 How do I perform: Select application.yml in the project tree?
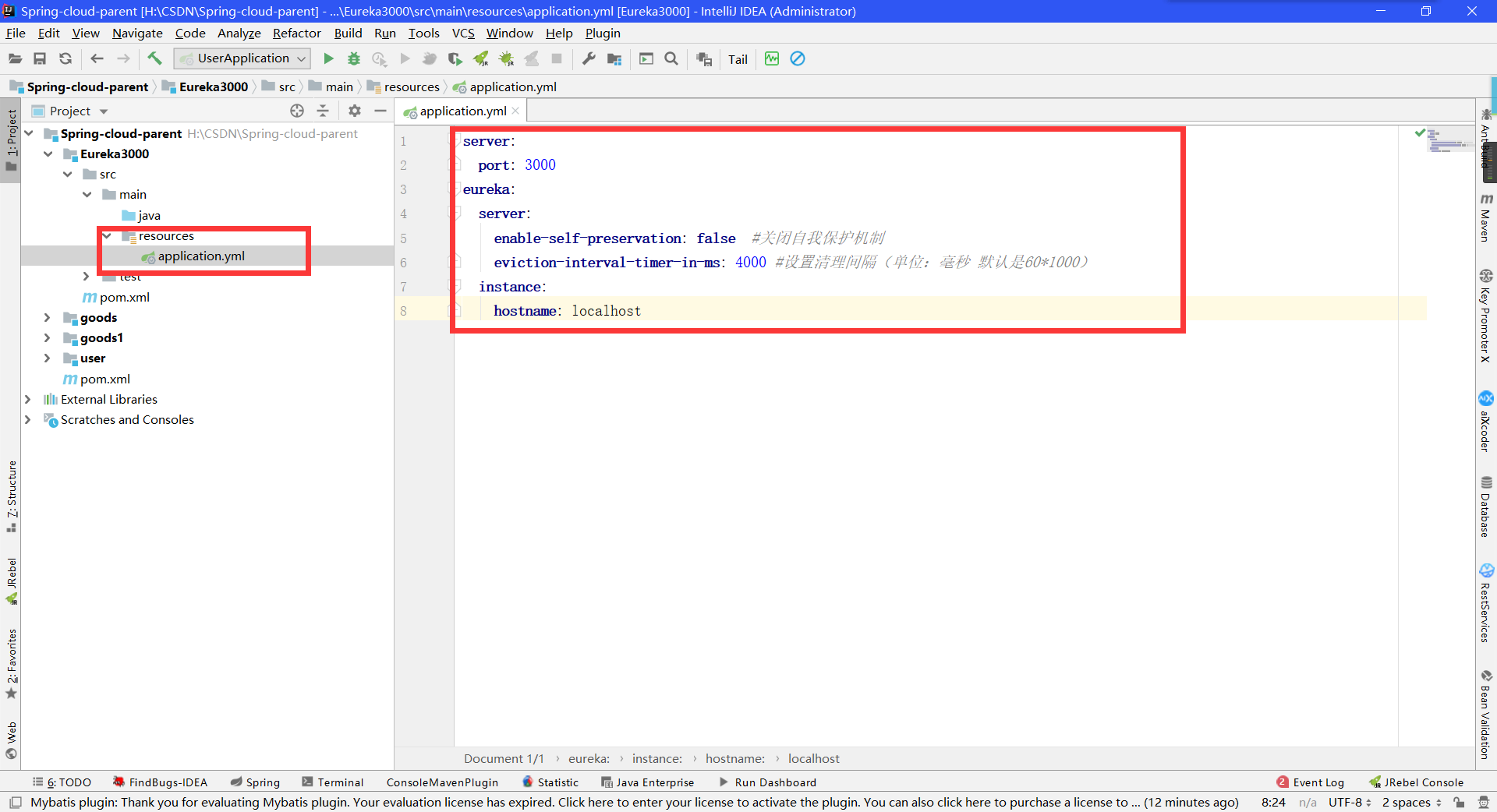click(x=201, y=256)
